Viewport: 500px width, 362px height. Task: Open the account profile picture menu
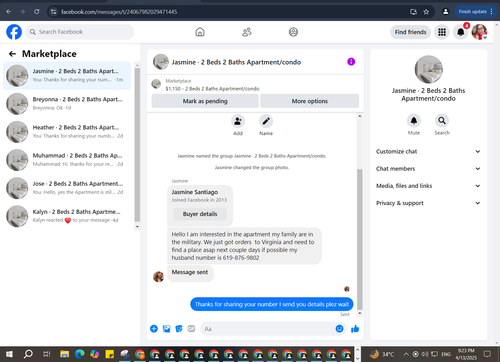pos(479,32)
